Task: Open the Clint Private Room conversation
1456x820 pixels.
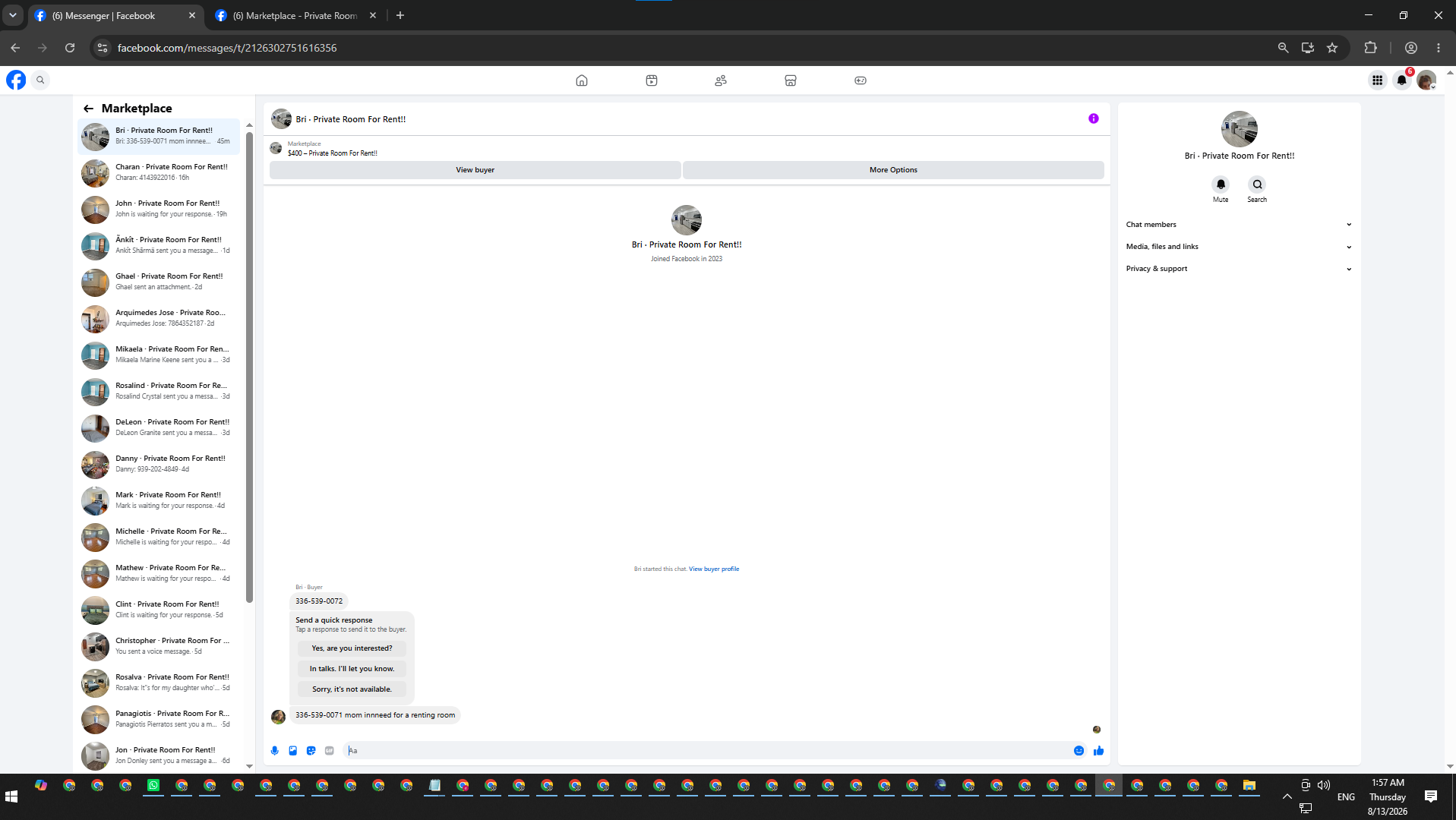Action: (x=159, y=610)
